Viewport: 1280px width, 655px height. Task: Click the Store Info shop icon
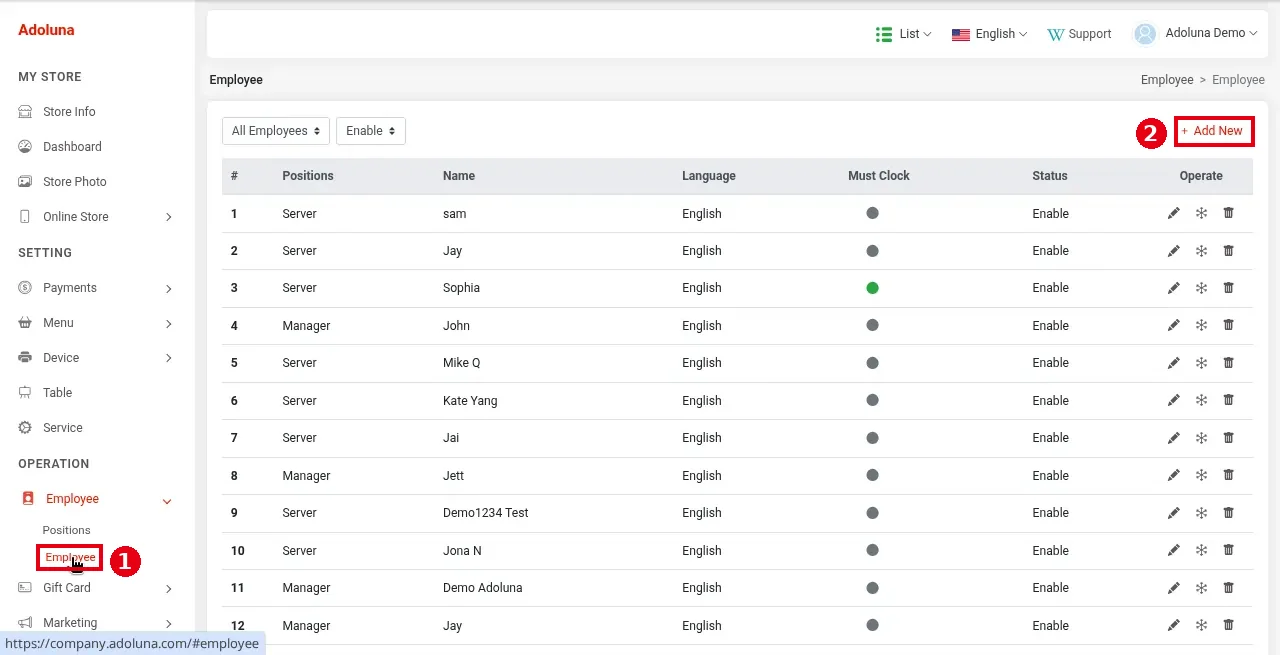[25, 112]
